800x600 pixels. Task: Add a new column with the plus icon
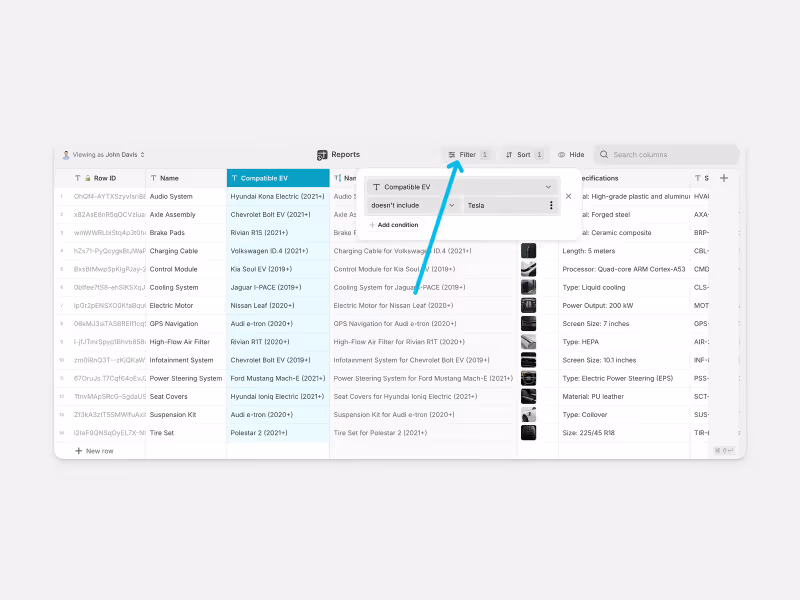coord(723,178)
